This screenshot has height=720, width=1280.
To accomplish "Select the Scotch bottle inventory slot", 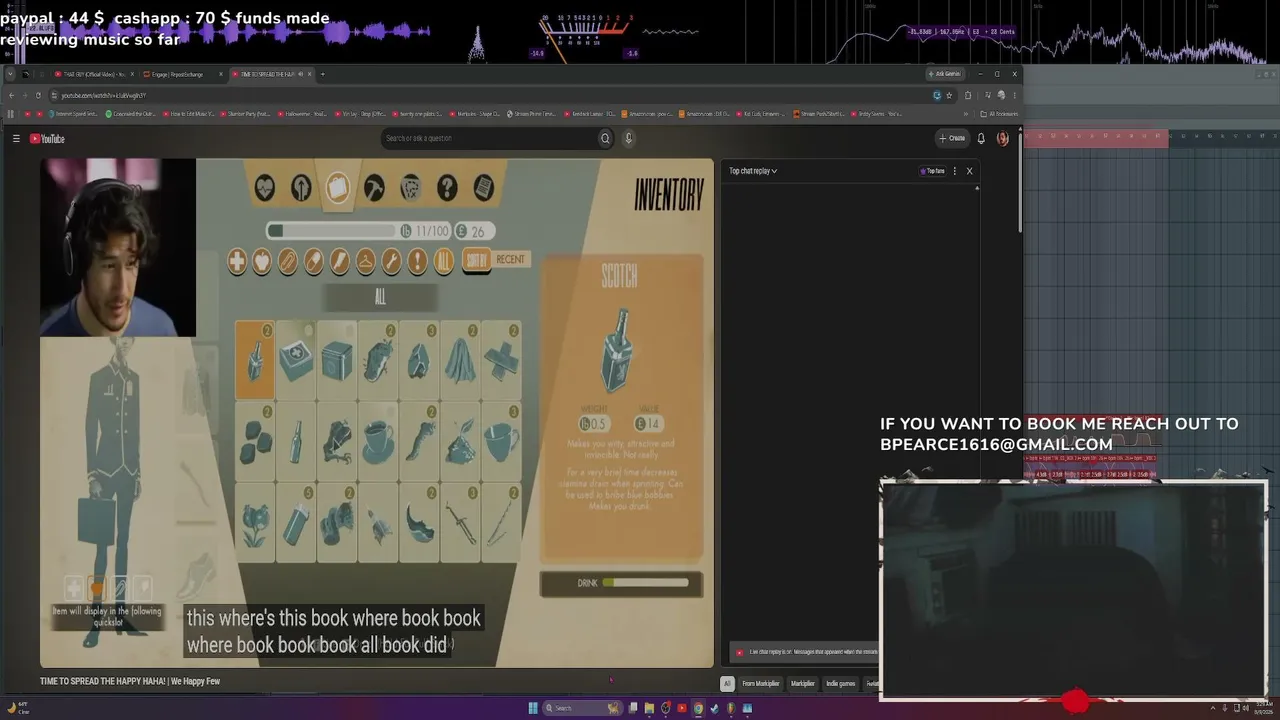I will [x=254, y=359].
